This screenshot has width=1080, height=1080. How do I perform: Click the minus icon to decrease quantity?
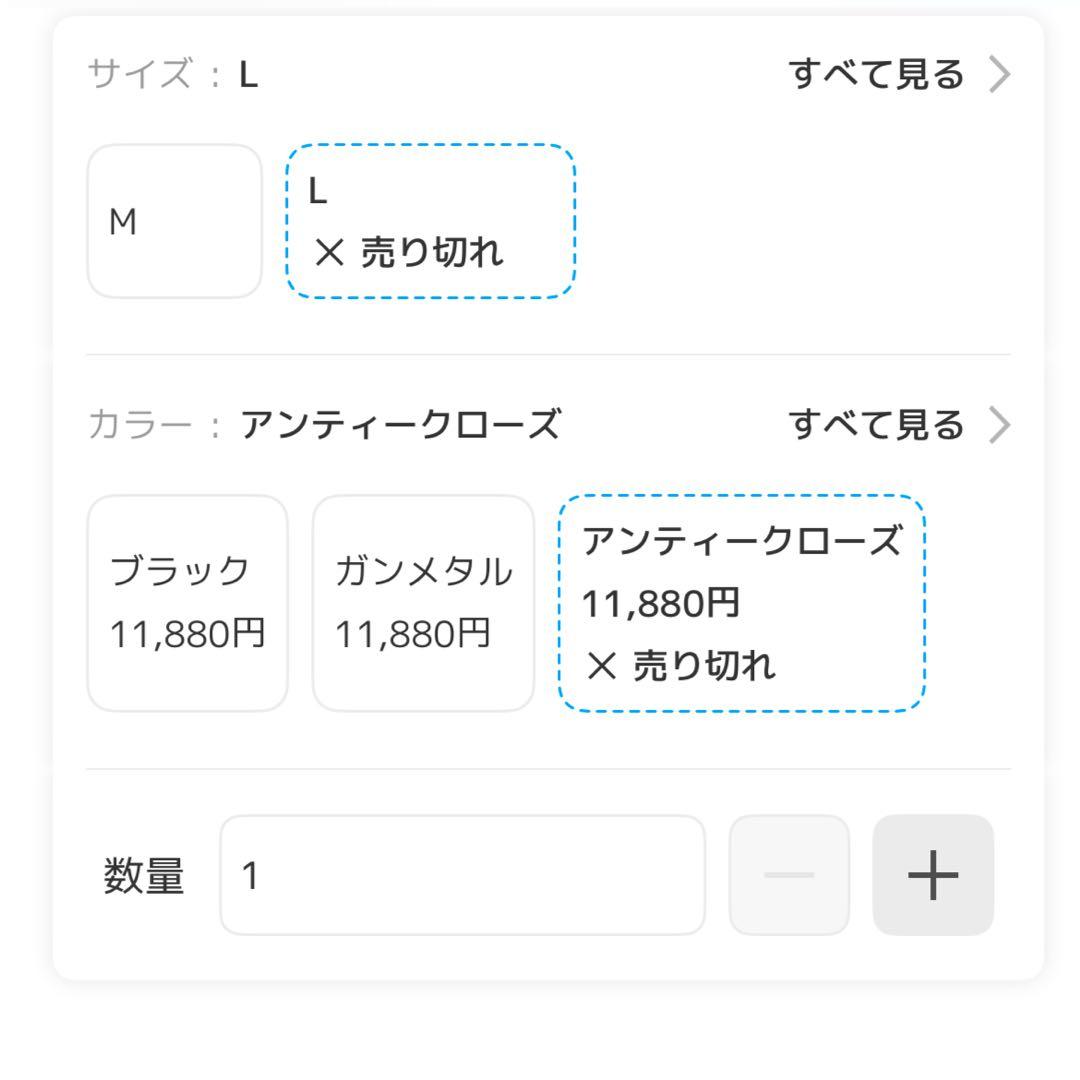(789, 875)
